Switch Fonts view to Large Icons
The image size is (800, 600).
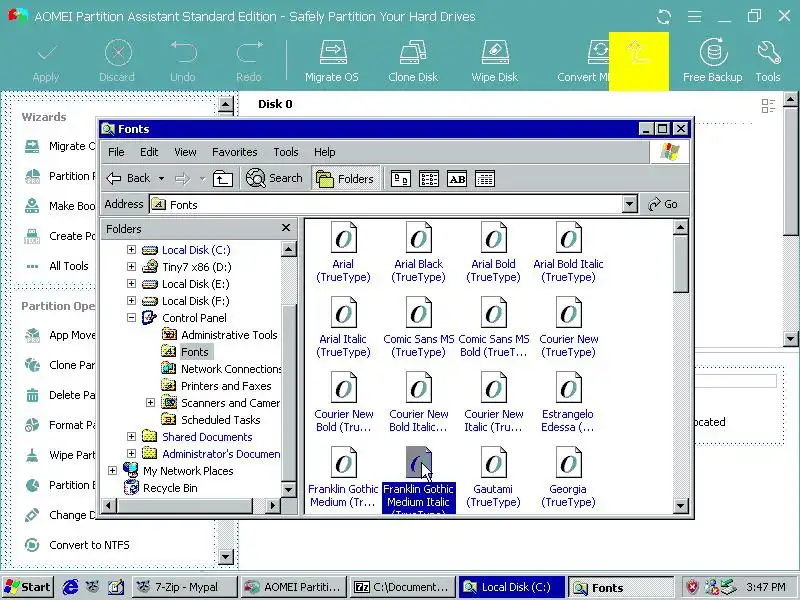click(x=401, y=179)
